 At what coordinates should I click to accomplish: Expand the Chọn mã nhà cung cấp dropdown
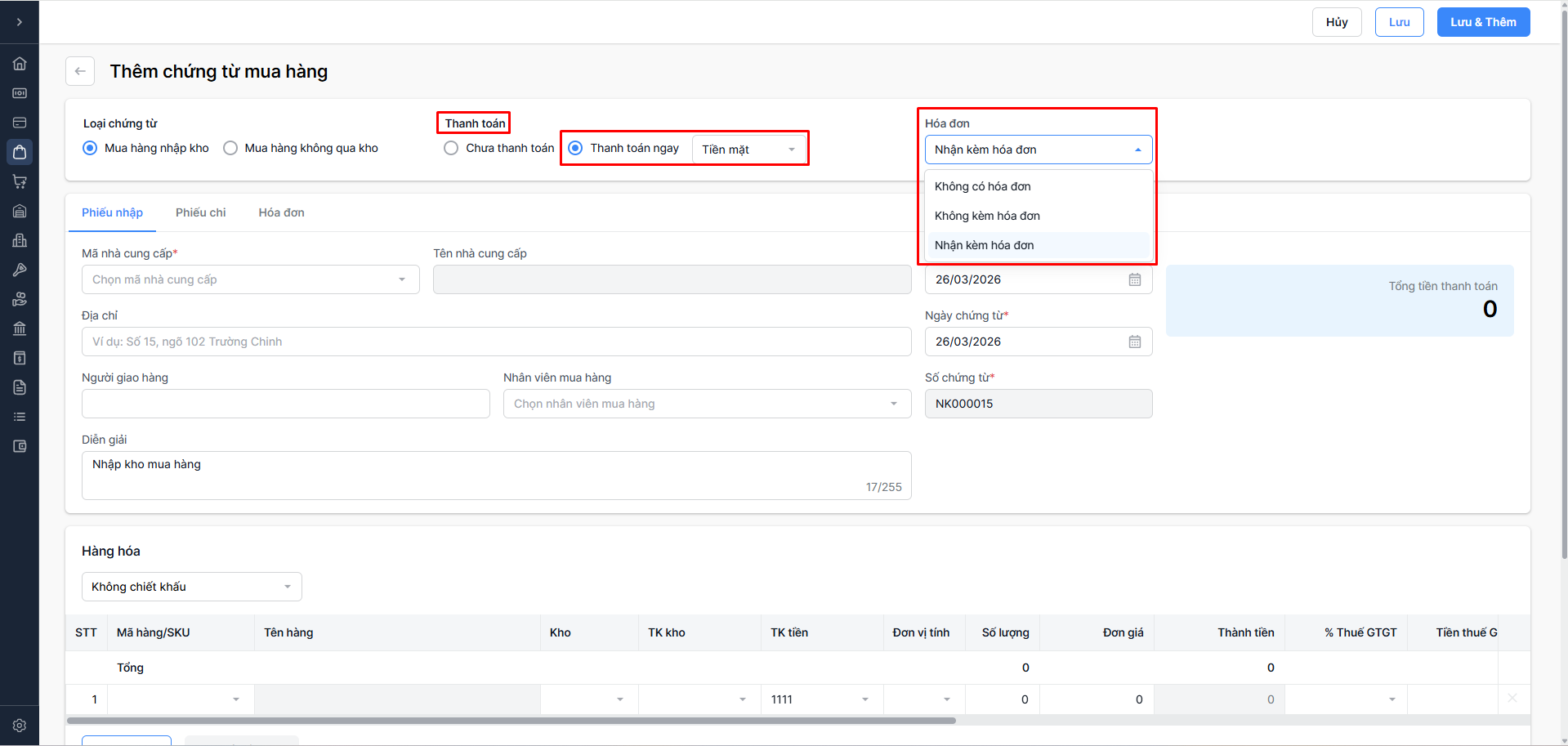pyautogui.click(x=250, y=279)
